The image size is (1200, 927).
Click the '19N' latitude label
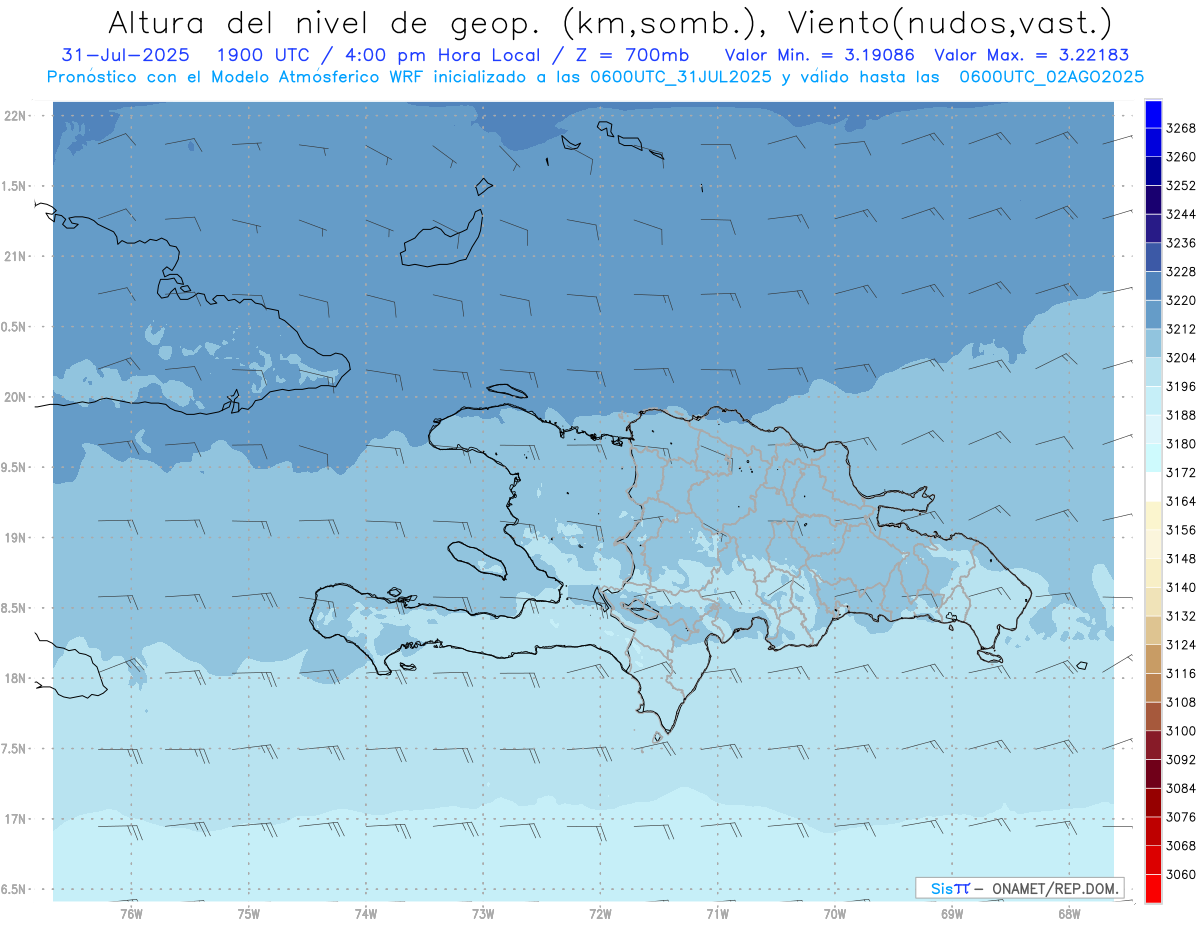(x=17, y=538)
